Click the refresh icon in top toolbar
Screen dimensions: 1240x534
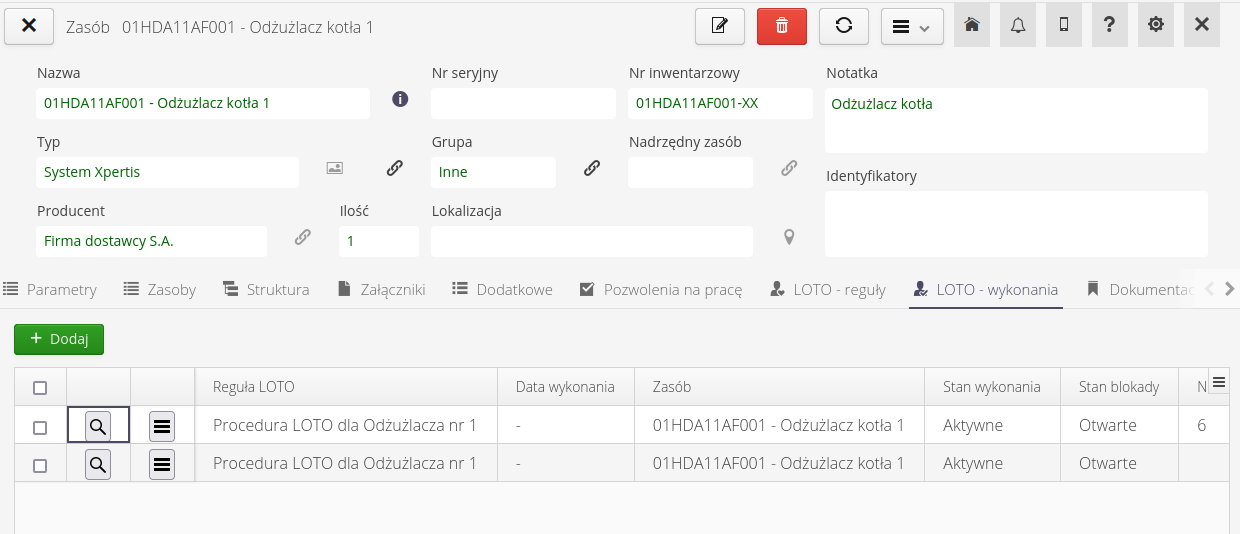coord(843,26)
